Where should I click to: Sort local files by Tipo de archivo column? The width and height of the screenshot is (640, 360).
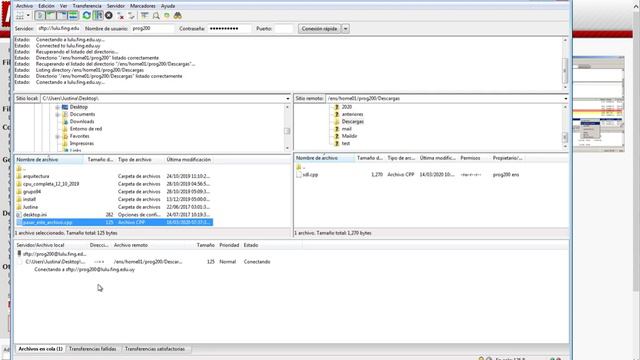pyautogui.click(x=140, y=160)
